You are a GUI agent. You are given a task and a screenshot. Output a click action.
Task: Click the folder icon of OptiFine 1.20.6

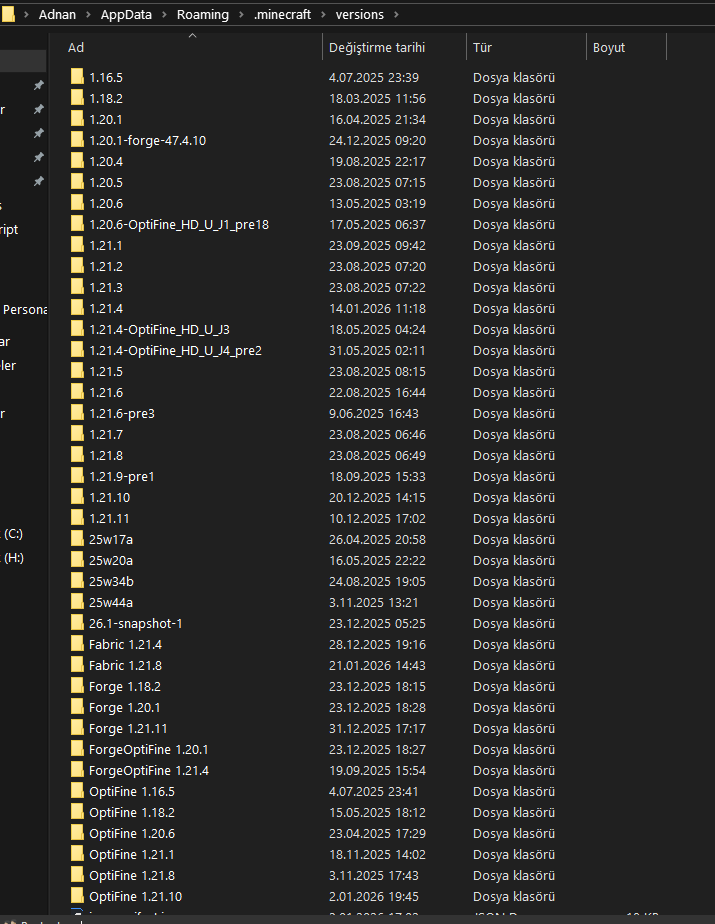pos(77,833)
